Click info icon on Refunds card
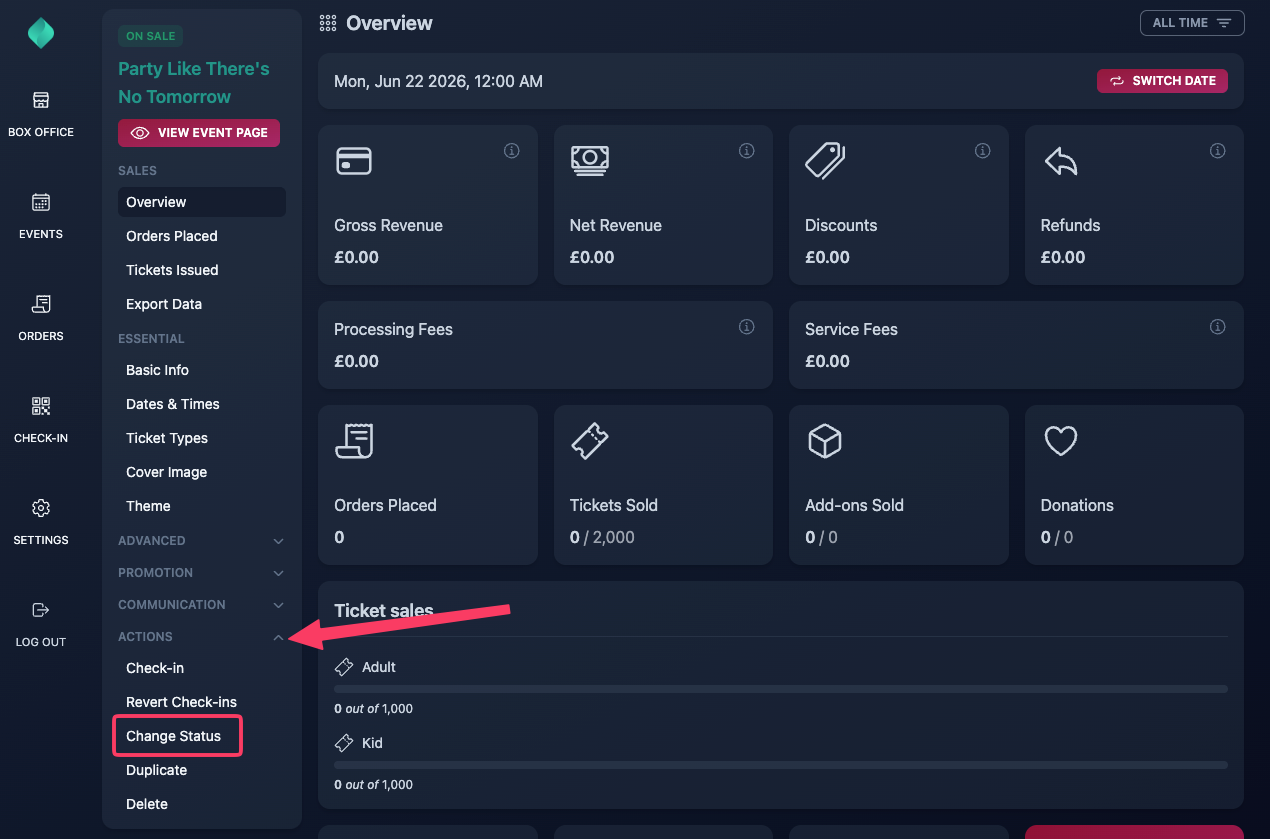 (1217, 151)
